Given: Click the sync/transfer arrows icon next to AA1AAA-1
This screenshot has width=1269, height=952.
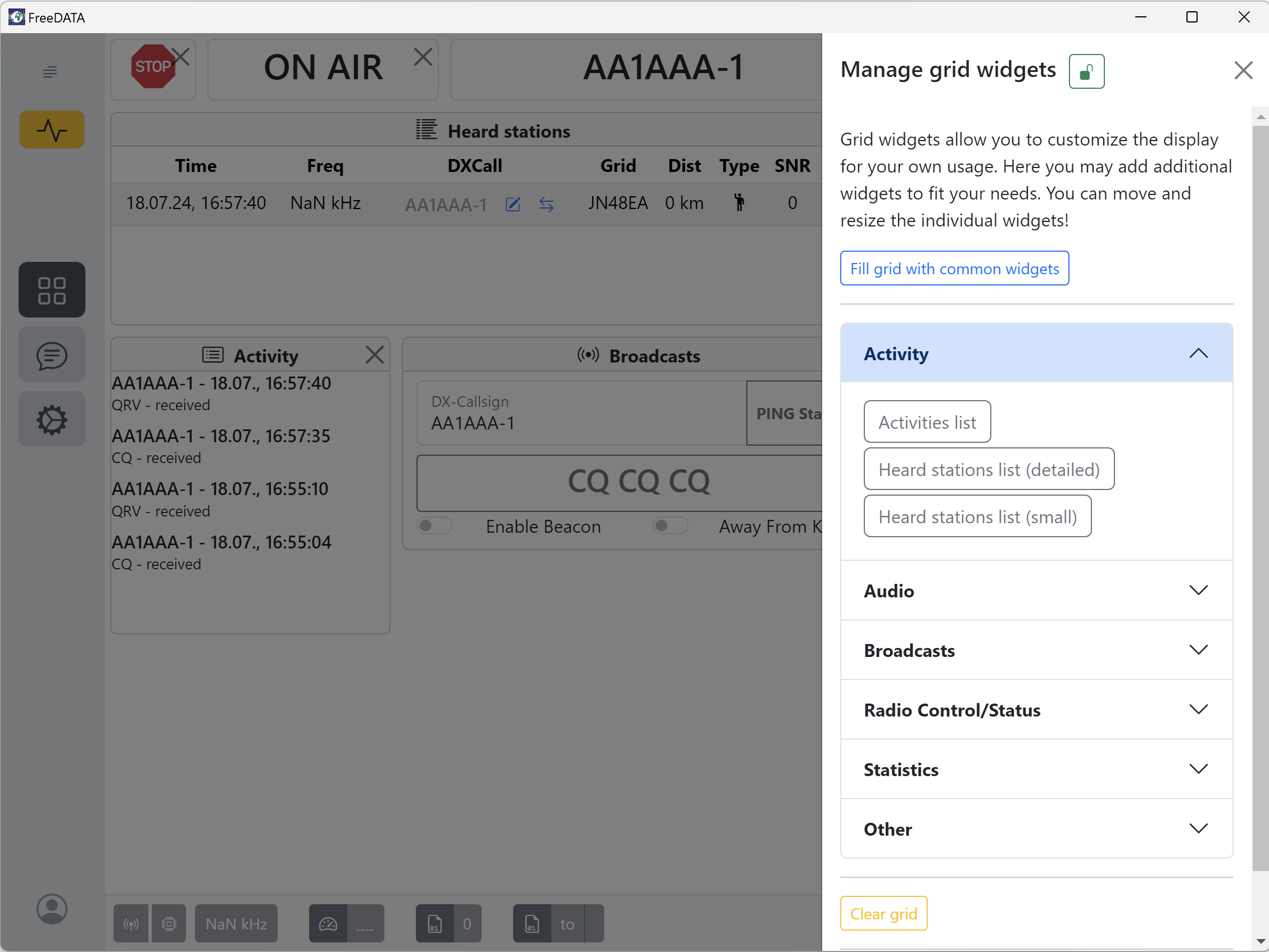Looking at the screenshot, I should pos(546,204).
